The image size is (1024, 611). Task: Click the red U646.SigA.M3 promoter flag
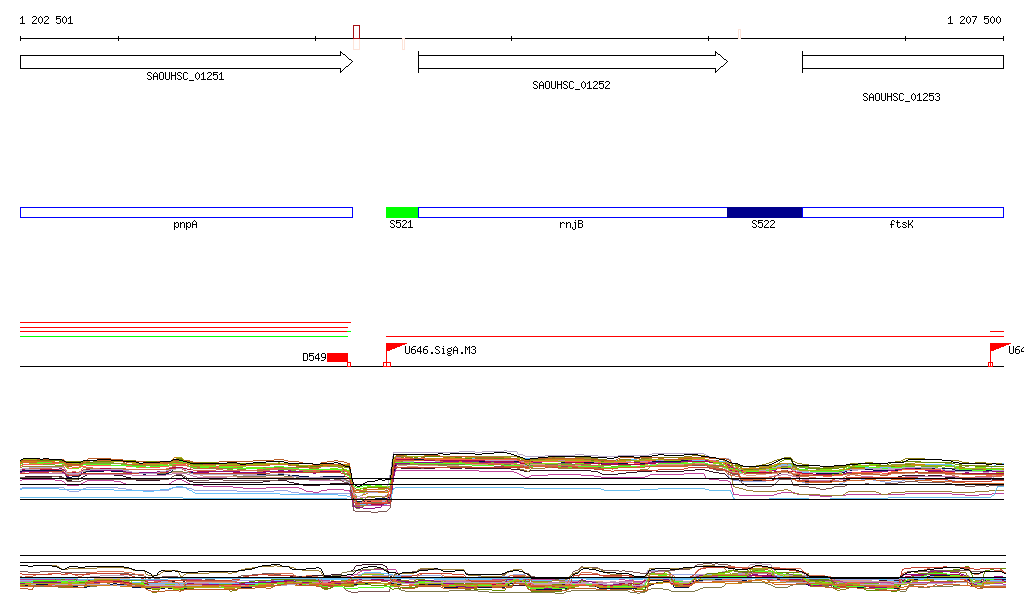click(393, 349)
